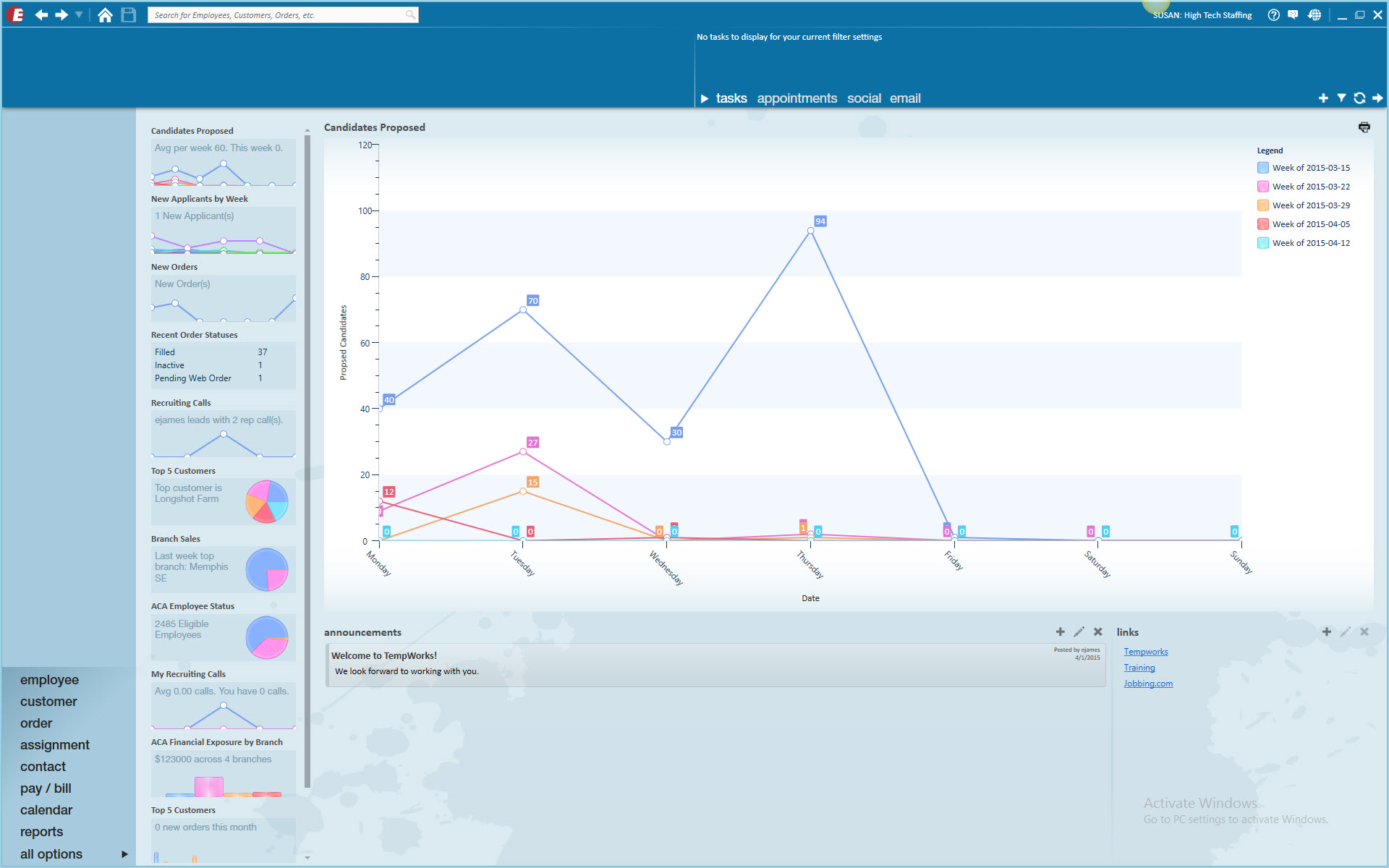Toggle Week of 2015-03-15 legend swatch

[1263, 168]
